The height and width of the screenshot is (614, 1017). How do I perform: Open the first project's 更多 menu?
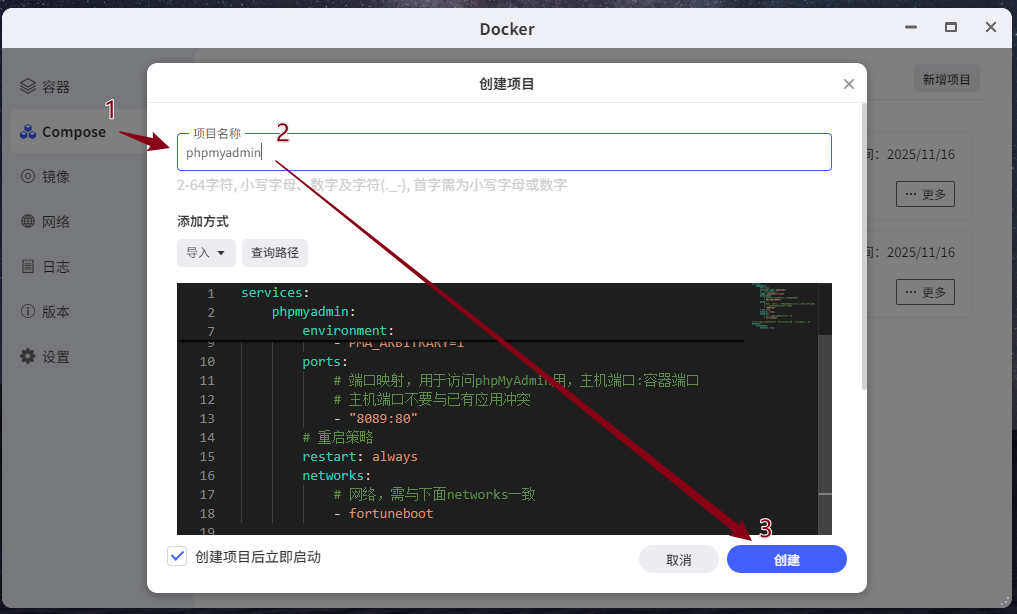(x=925, y=194)
